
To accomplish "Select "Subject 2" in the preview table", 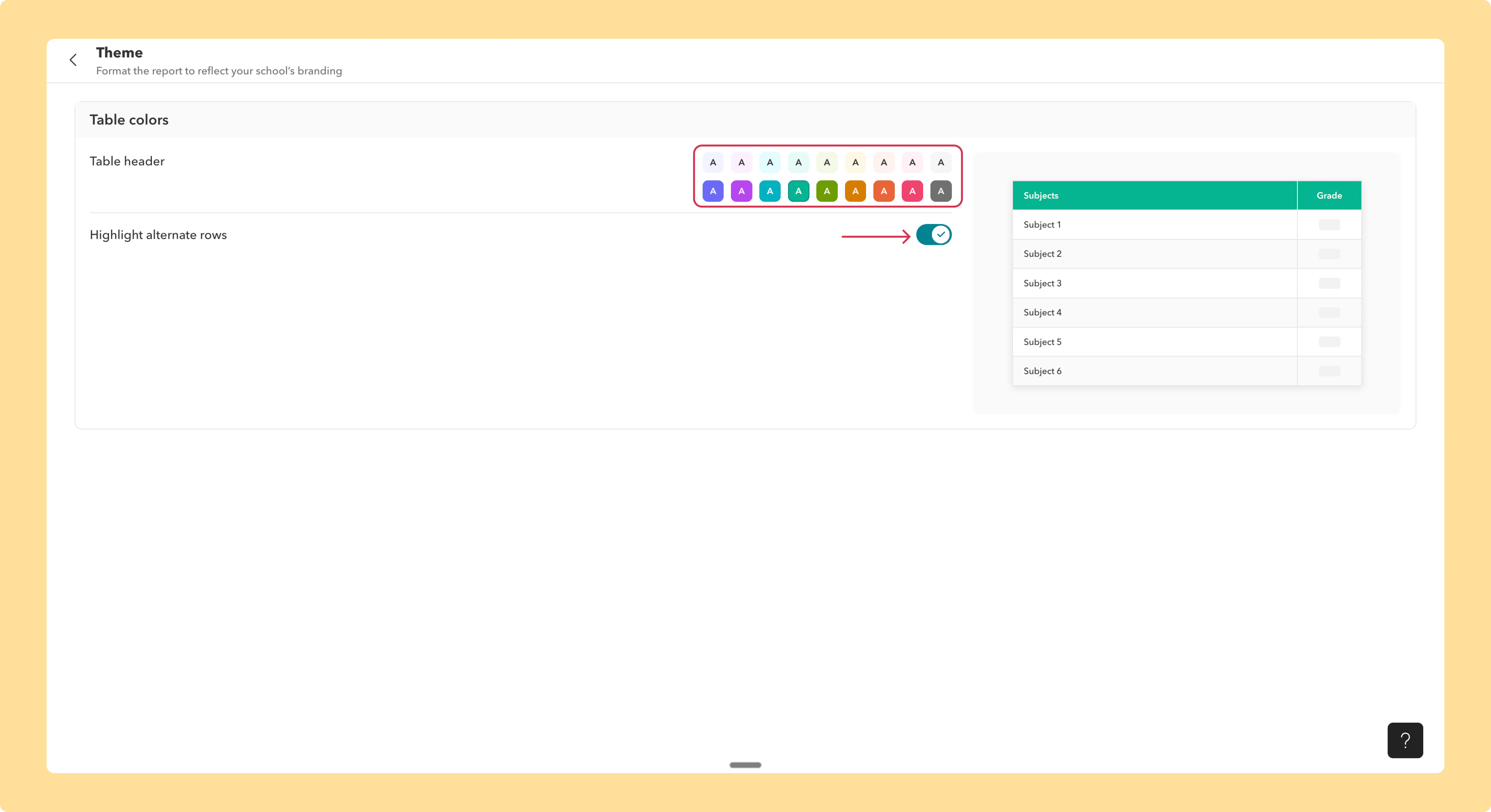I will pos(1043,254).
